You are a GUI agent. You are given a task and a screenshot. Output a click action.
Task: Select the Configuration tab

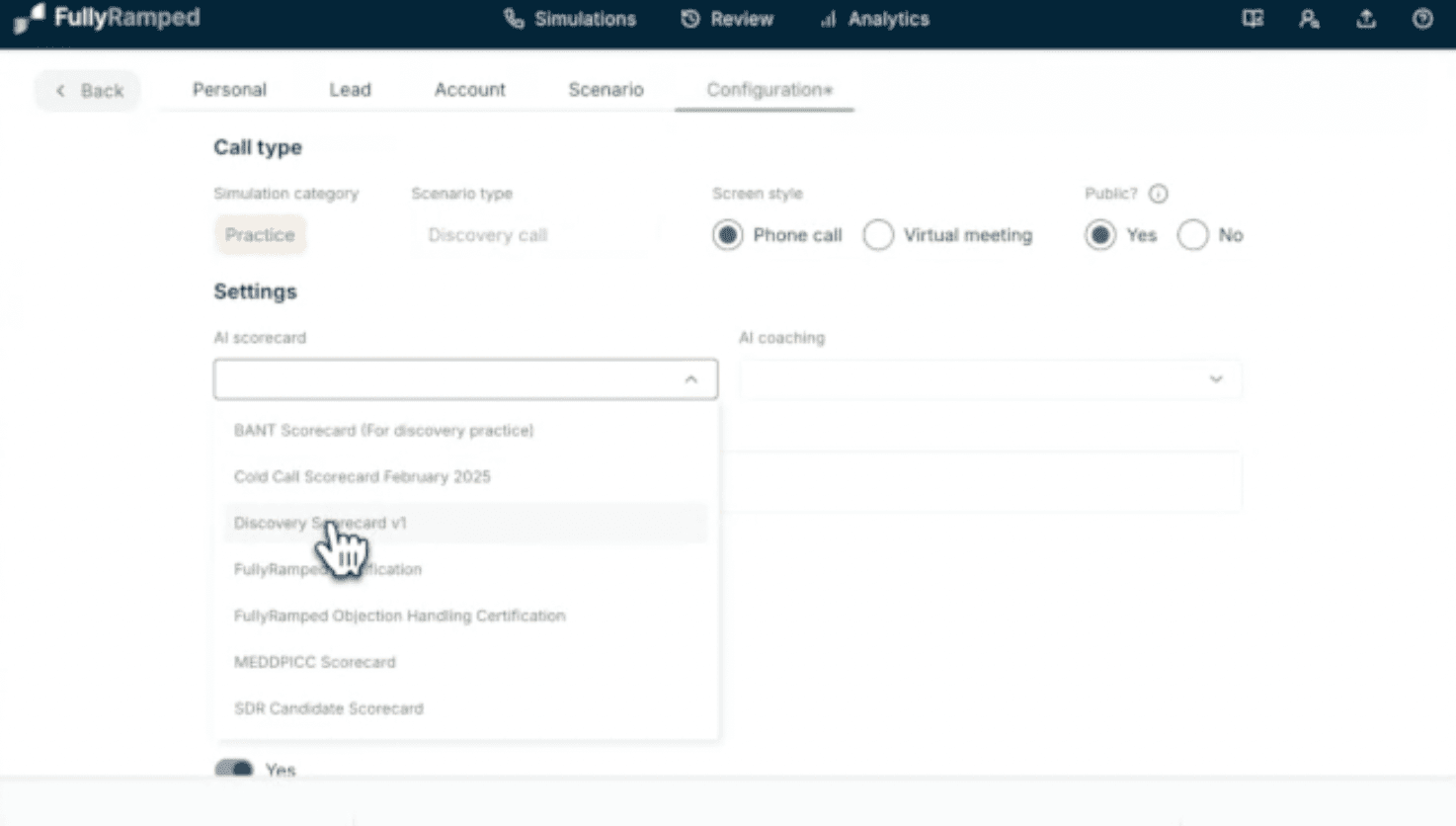[x=768, y=90]
